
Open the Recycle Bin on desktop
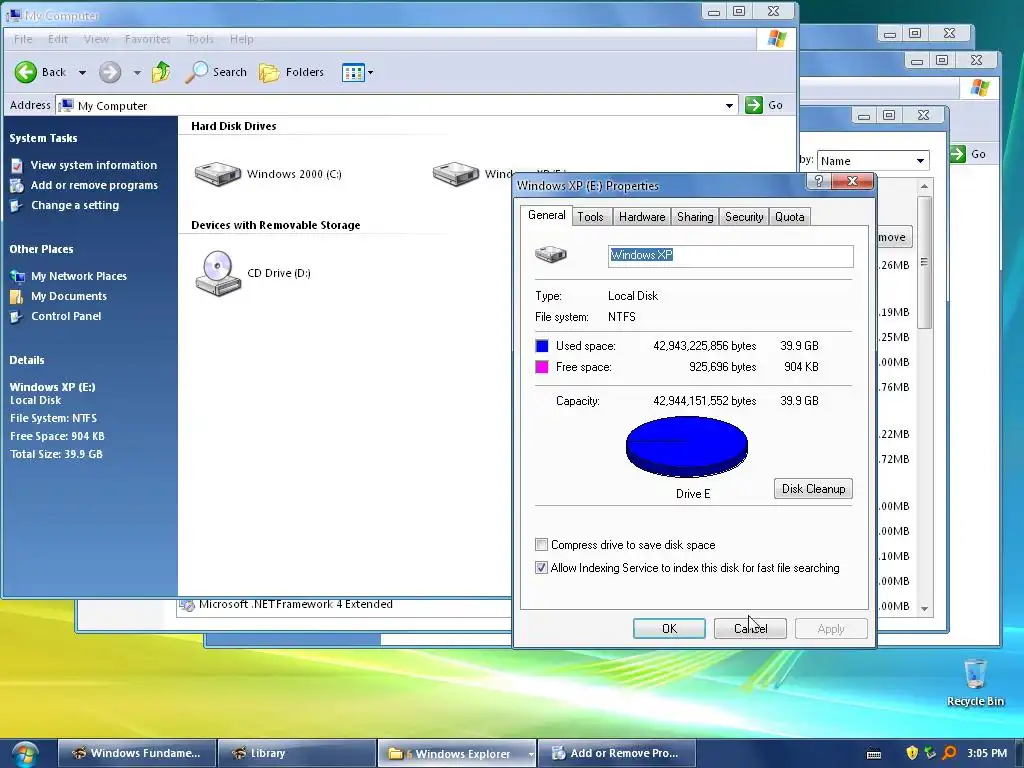(x=975, y=682)
